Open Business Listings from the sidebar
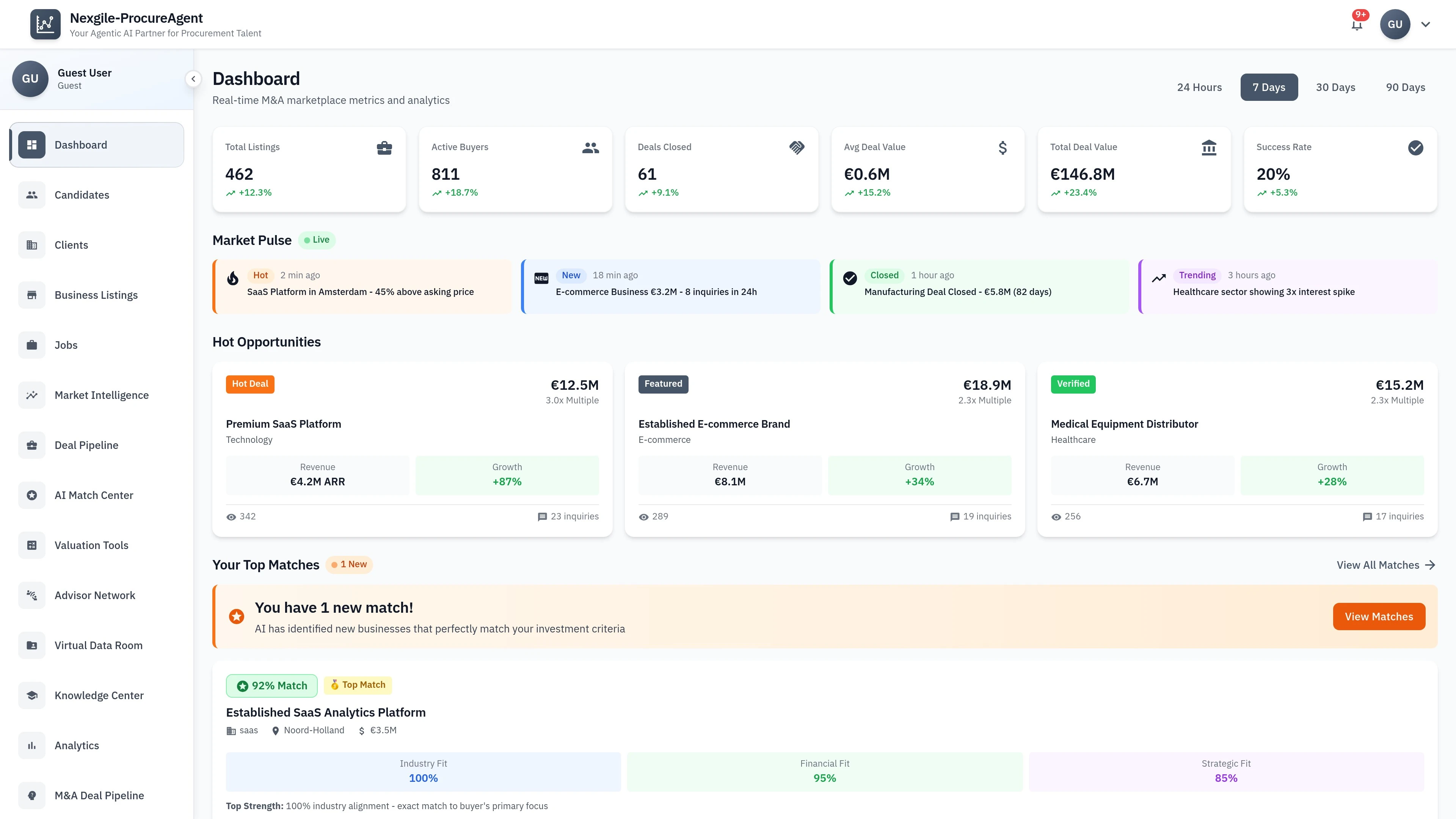The width and height of the screenshot is (1456, 819). (x=96, y=295)
